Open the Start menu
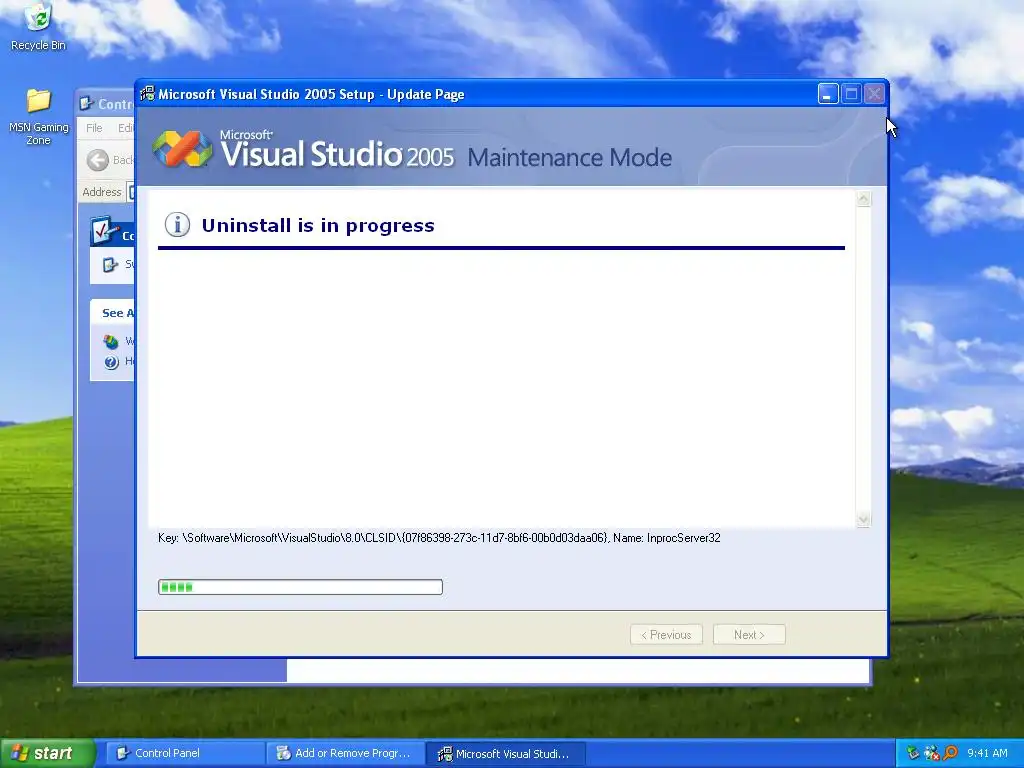 47,753
